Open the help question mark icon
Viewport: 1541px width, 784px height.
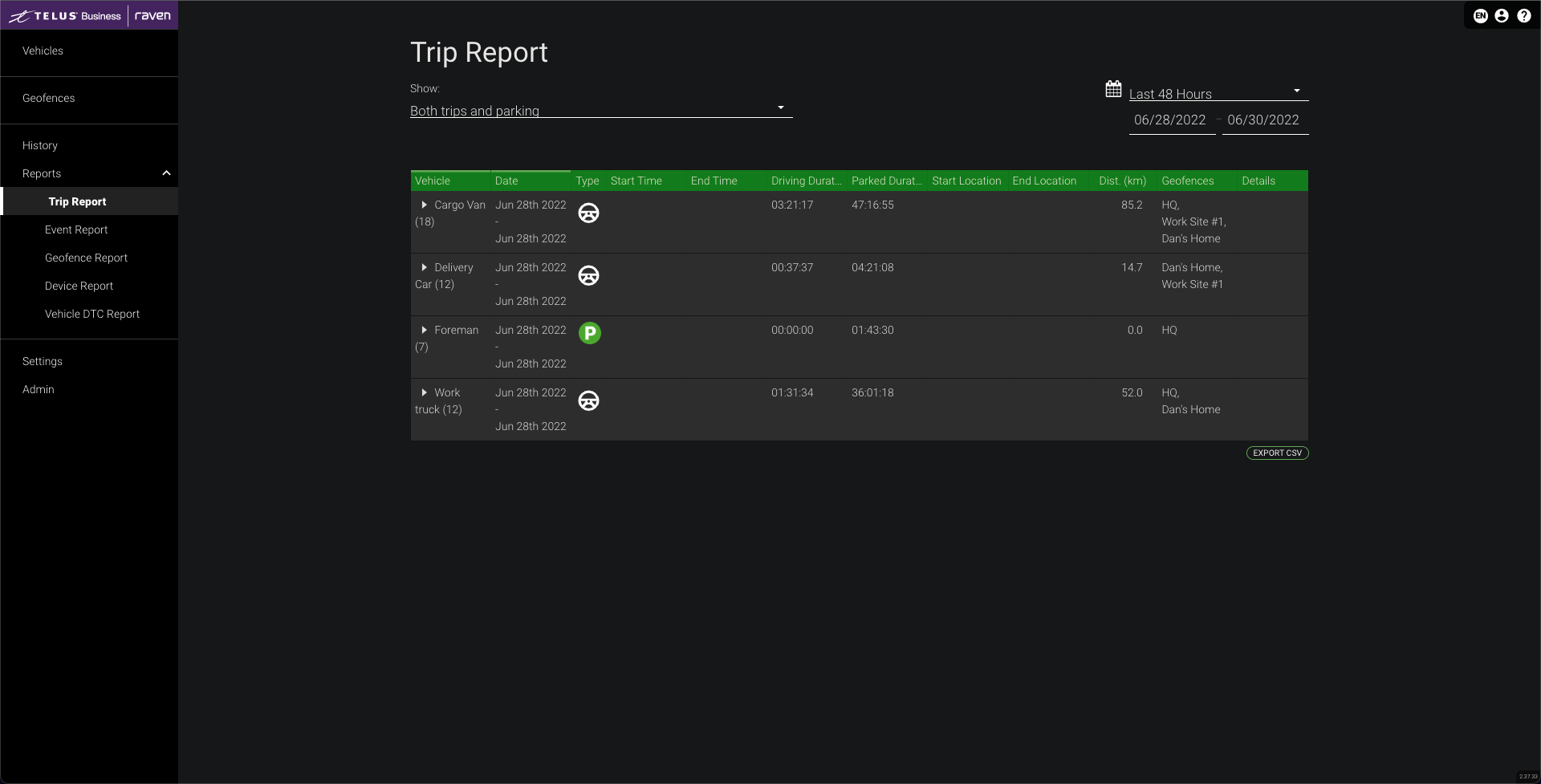point(1523,16)
